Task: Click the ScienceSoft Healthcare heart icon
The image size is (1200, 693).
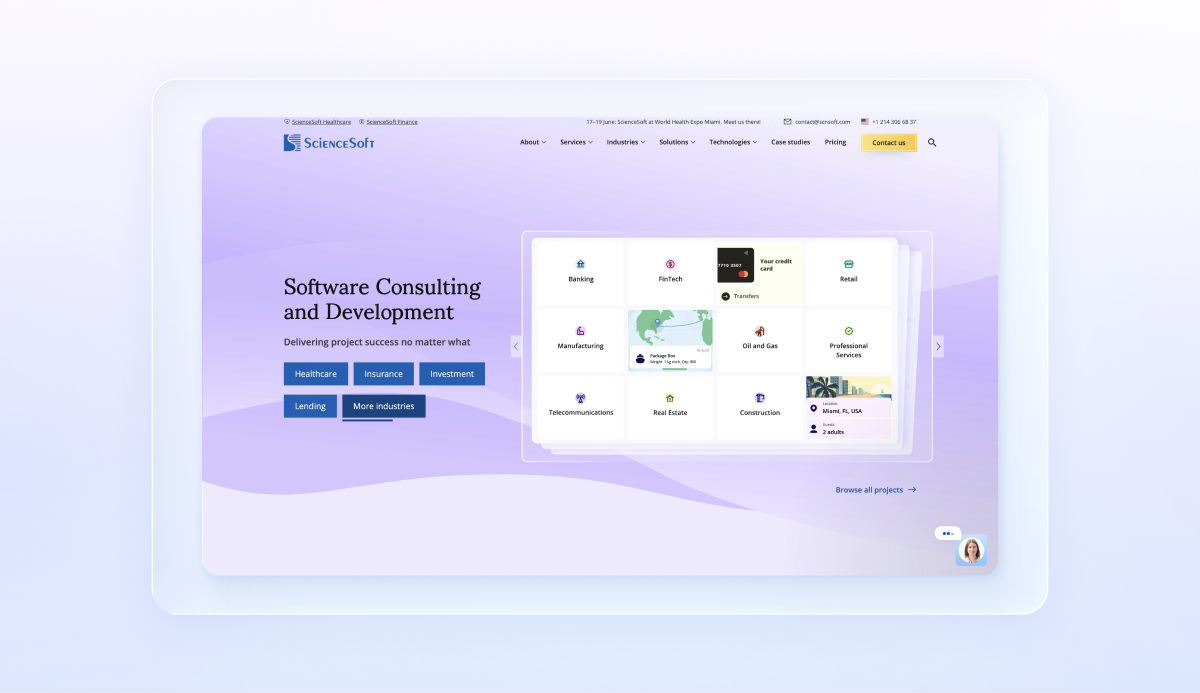Action: (287, 122)
